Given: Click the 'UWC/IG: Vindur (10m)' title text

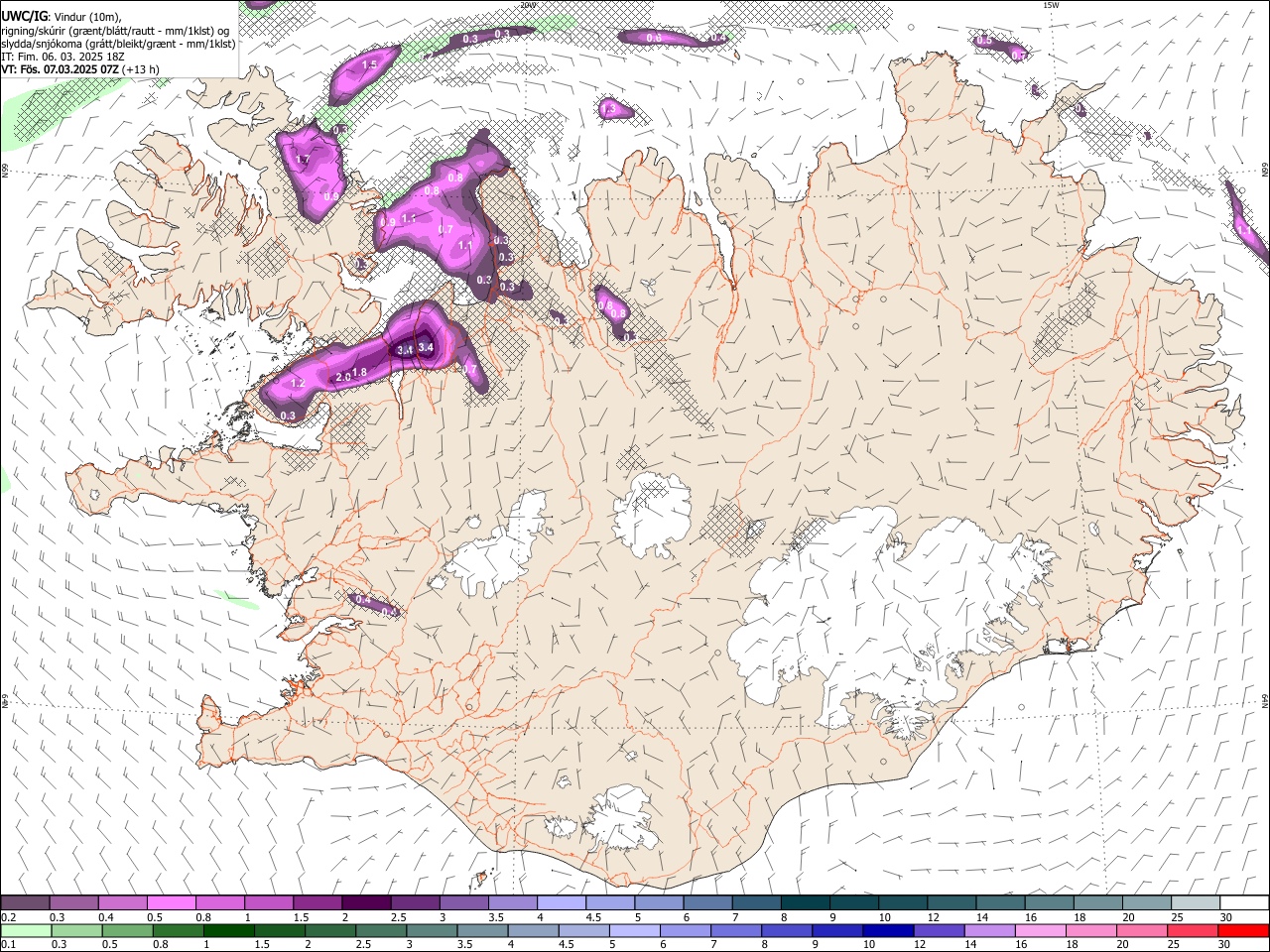Looking at the screenshot, I should click(x=61, y=17).
